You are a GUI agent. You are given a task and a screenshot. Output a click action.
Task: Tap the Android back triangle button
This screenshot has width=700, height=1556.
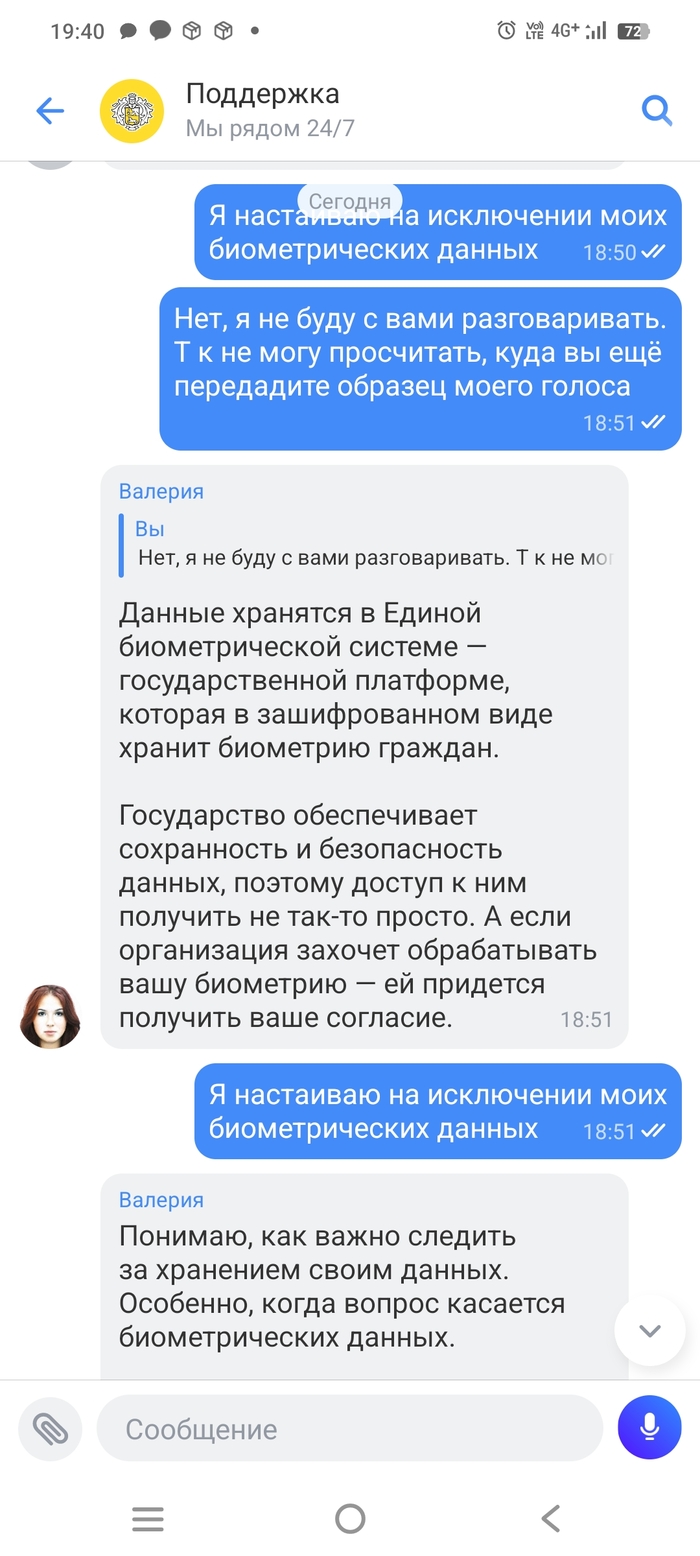(x=551, y=1519)
